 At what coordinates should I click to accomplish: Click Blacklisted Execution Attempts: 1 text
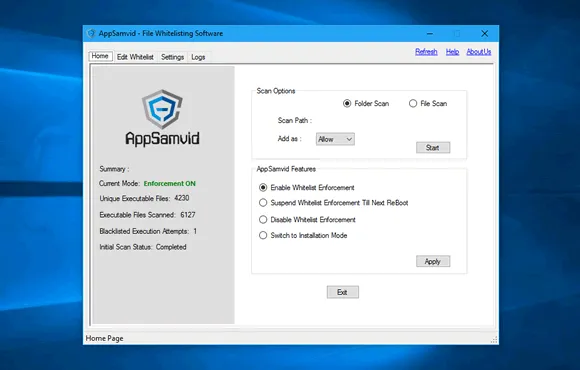pos(148,231)
